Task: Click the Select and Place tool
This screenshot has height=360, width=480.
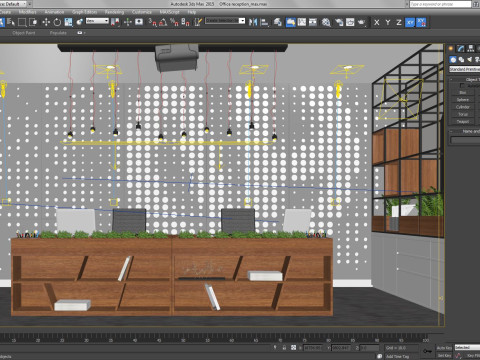Action: 80,22
